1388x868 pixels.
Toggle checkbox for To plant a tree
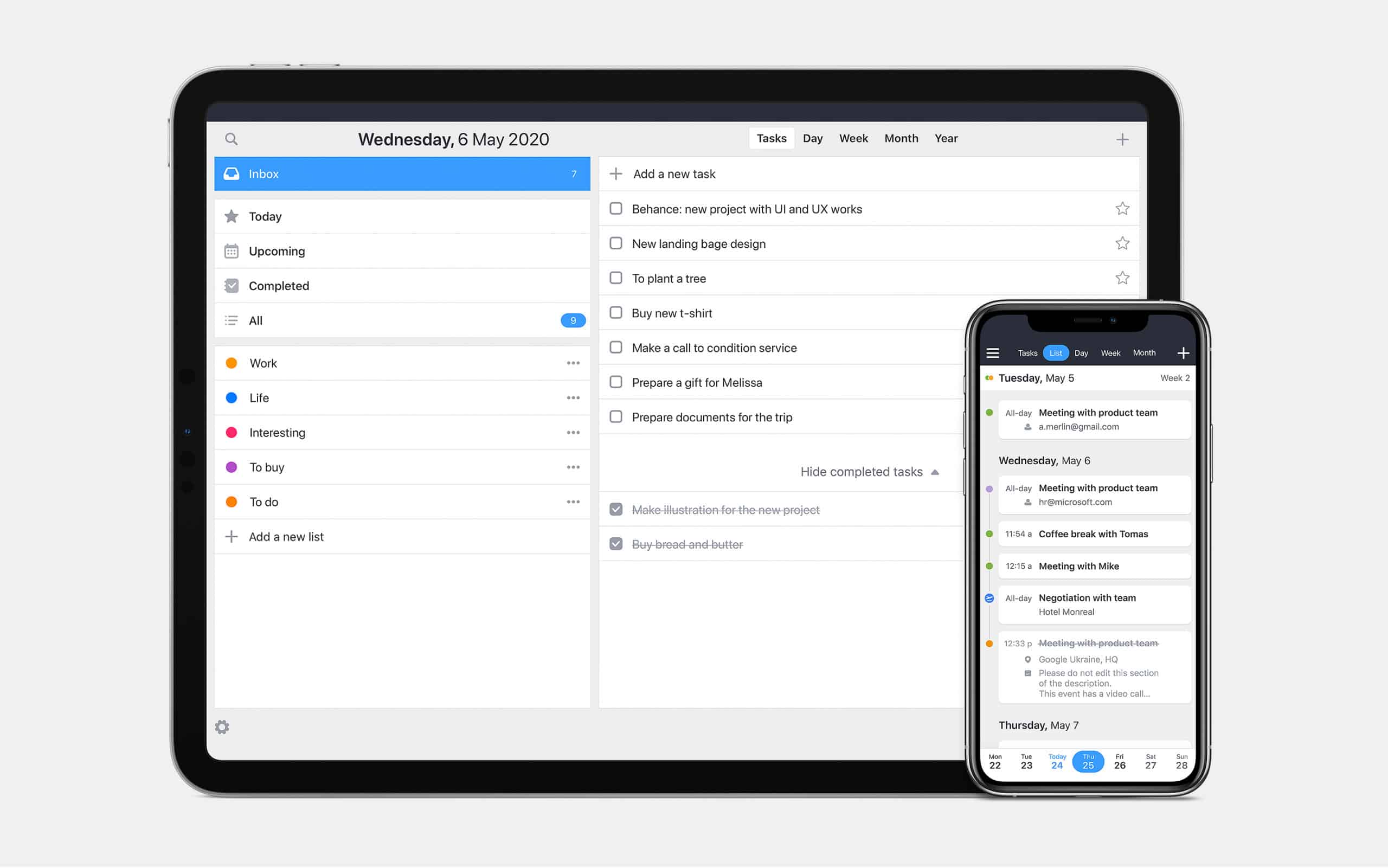[x=616, y=278]
